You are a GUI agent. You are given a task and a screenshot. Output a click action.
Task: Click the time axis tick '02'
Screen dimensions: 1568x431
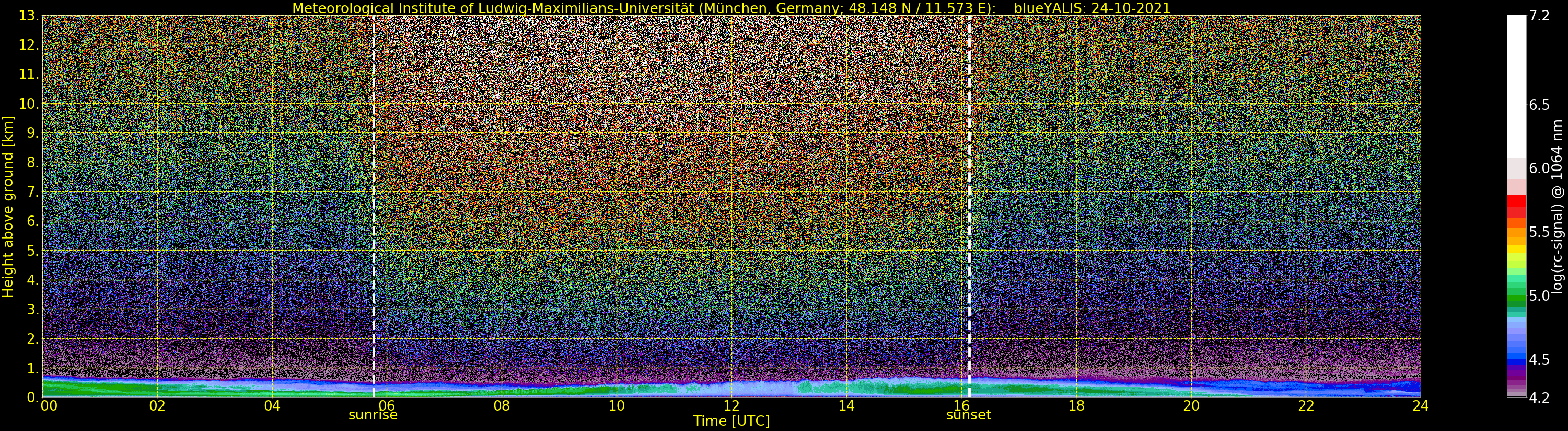158,406
